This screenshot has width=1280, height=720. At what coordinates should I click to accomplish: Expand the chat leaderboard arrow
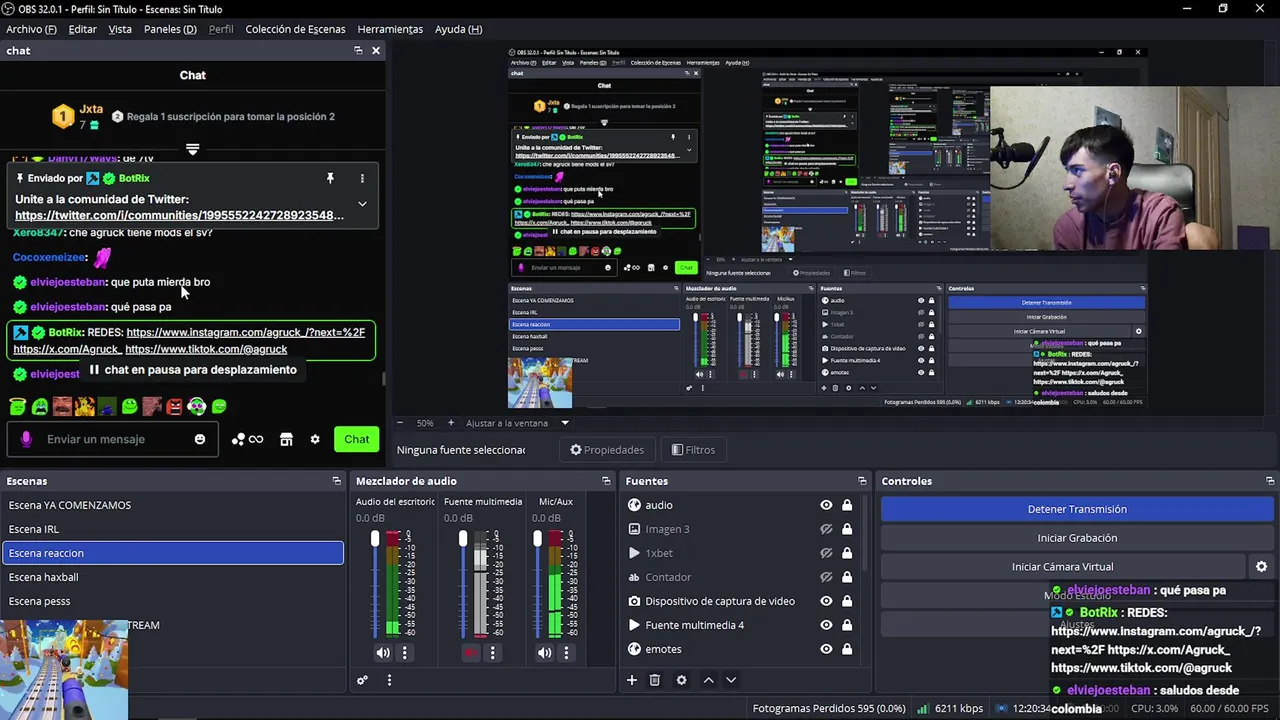[192, 149]
